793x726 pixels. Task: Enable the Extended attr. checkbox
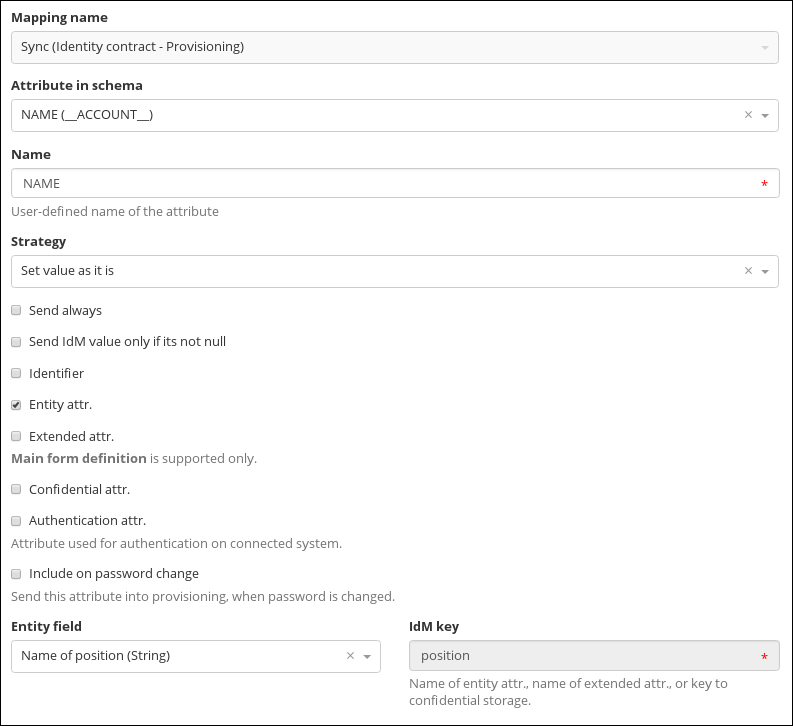[x=16, y=436]
